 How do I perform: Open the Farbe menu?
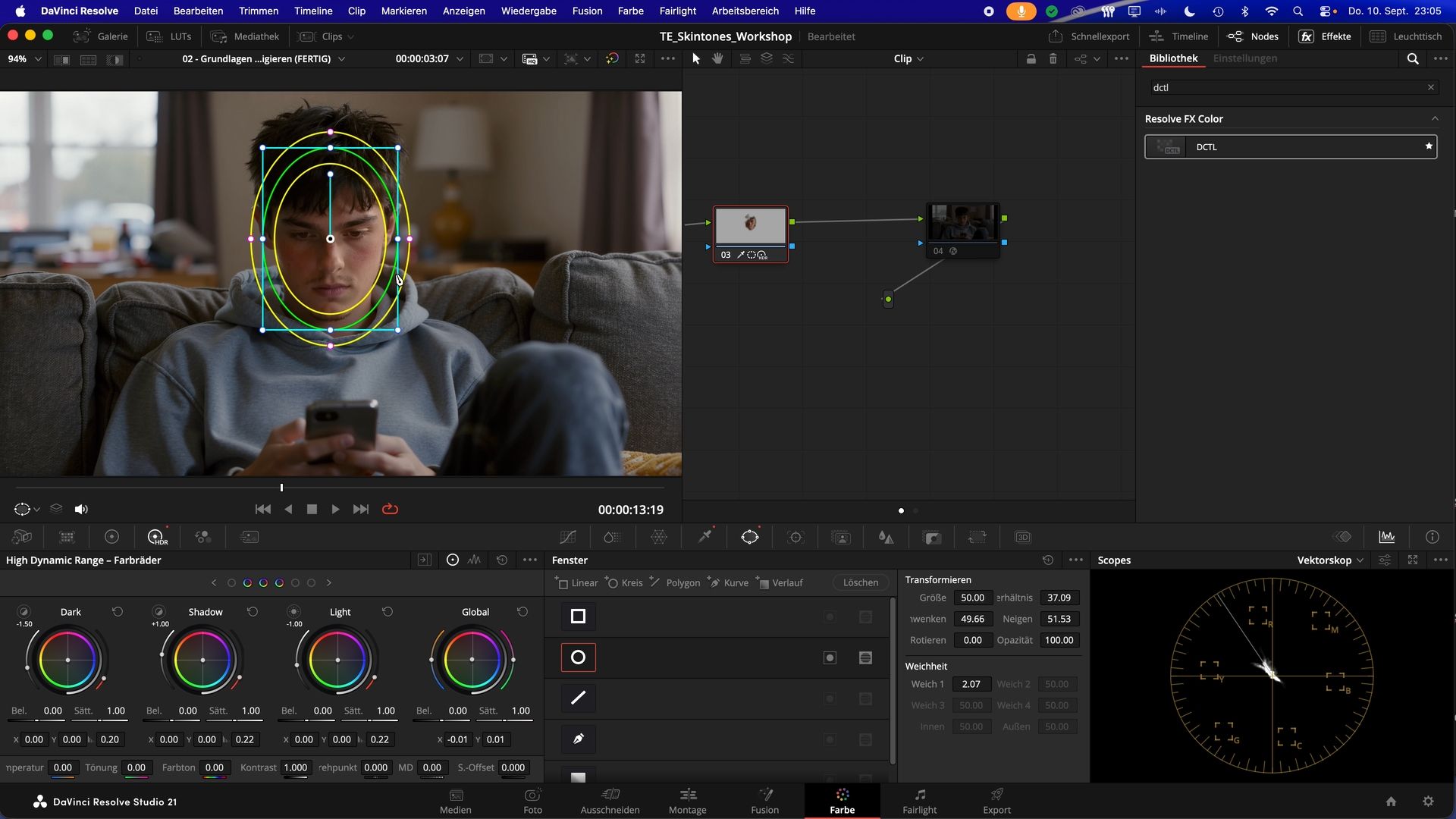630,11
